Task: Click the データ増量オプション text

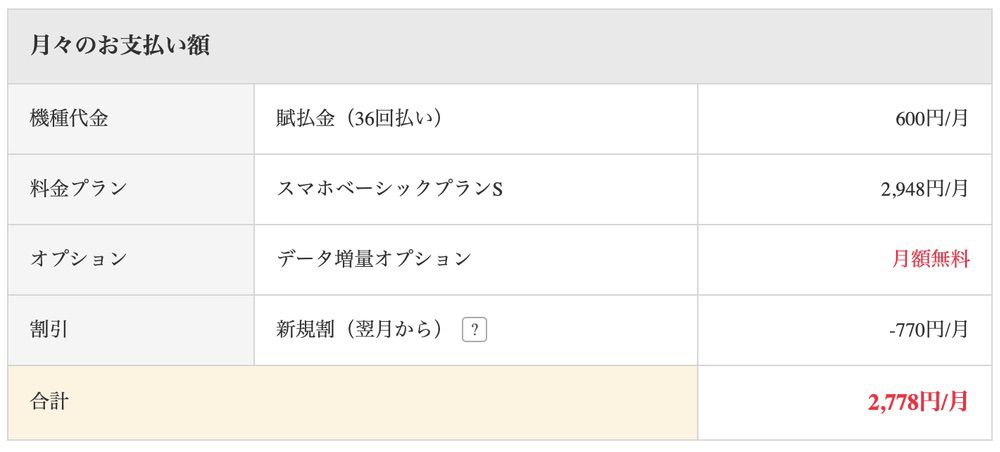Action: pos(373,259)
